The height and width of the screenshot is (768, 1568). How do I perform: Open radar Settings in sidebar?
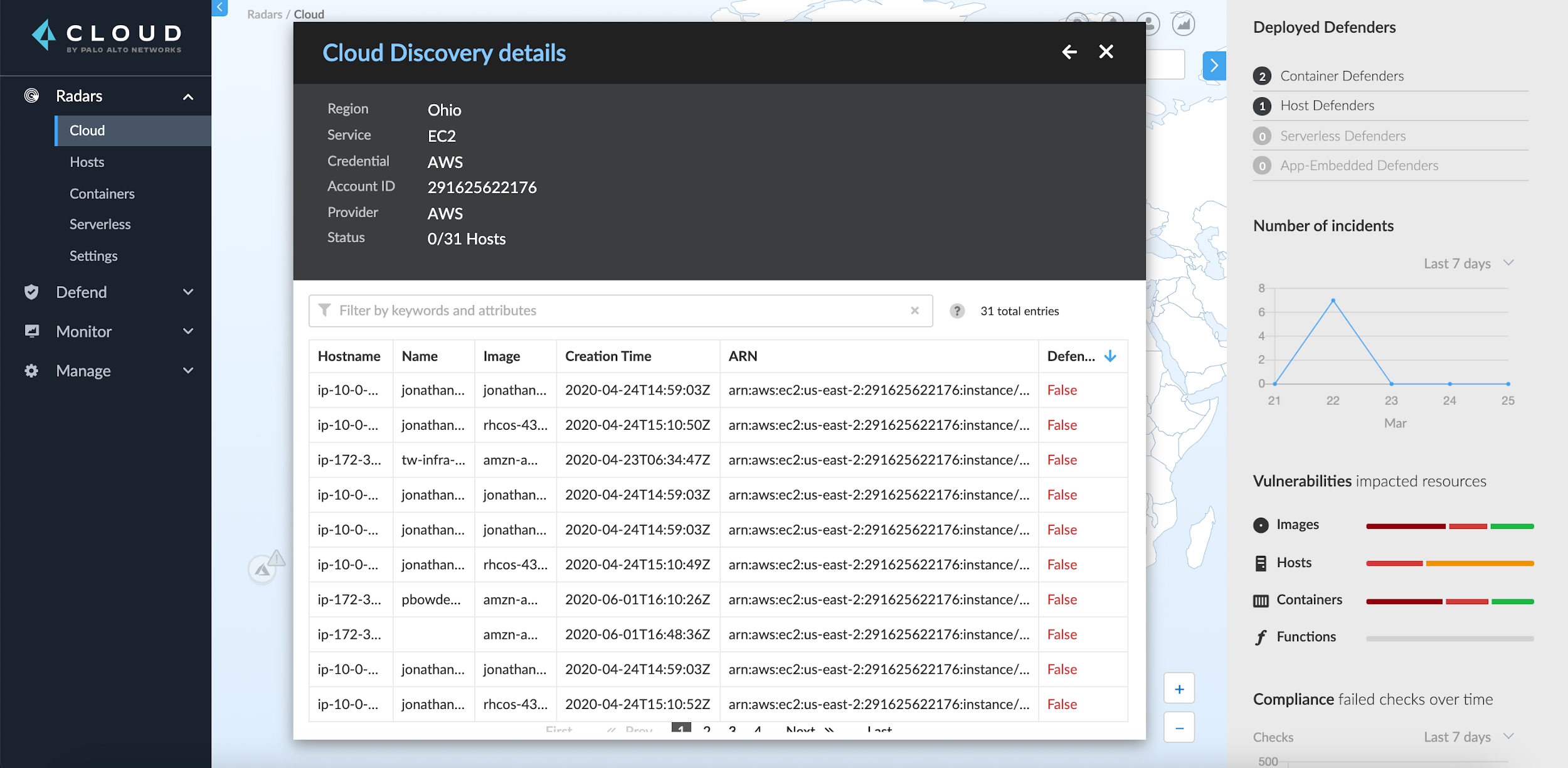[x=93, y=256]
